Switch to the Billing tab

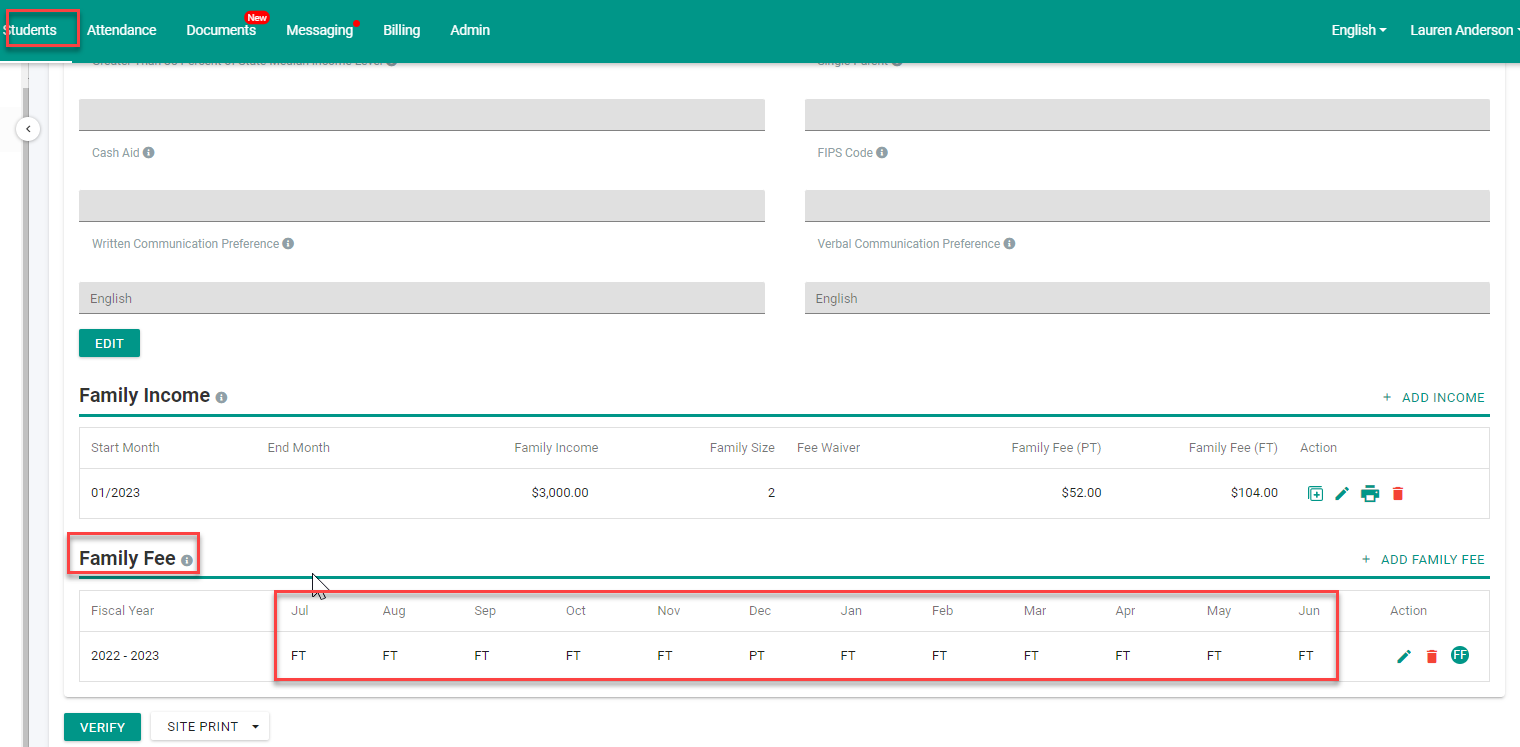click(x=401, y=30)
